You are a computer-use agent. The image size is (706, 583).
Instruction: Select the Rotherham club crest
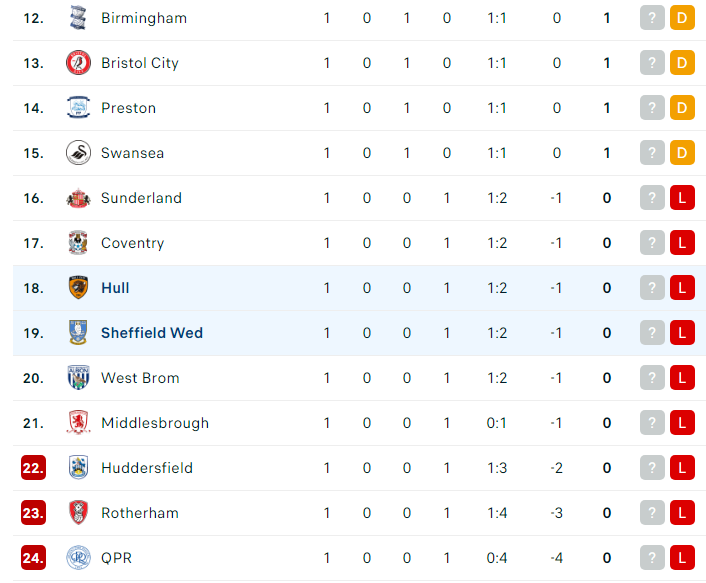pos(78,513)
